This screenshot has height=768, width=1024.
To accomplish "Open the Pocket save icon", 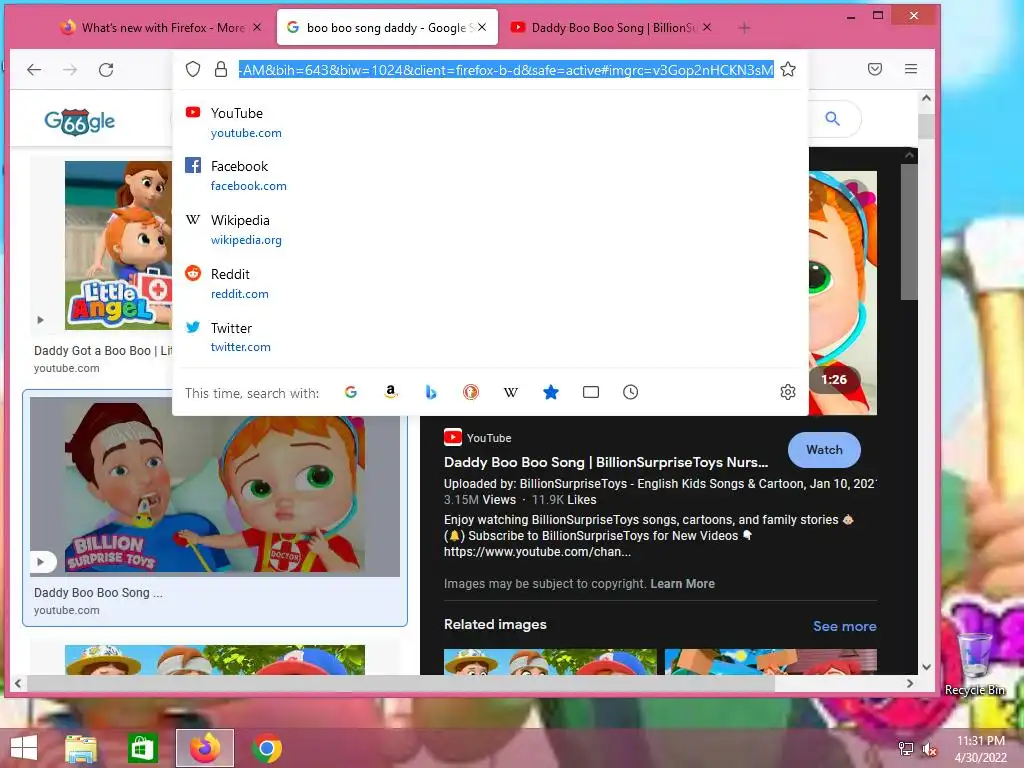I will [875, 69].
